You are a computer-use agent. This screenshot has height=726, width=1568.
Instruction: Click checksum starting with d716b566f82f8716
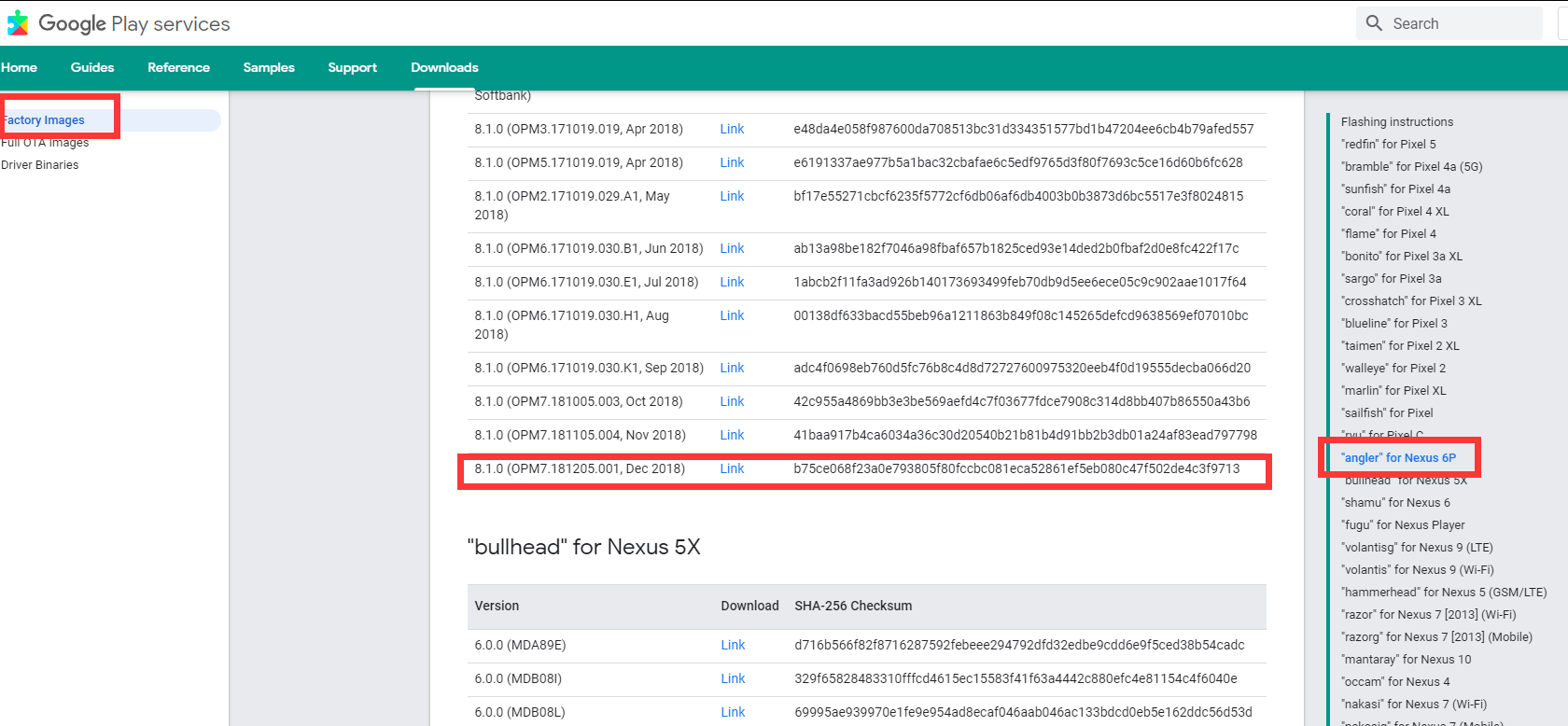pos(1019,645)
